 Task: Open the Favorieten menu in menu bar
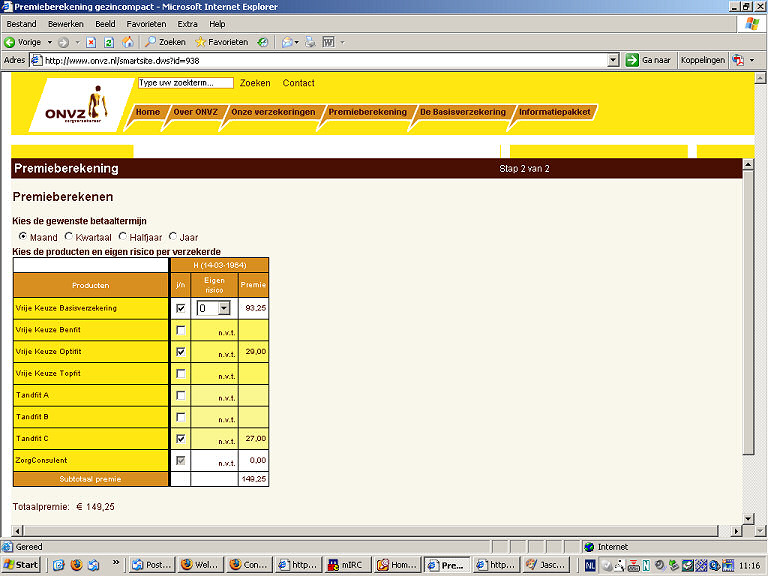coord(146,24)
